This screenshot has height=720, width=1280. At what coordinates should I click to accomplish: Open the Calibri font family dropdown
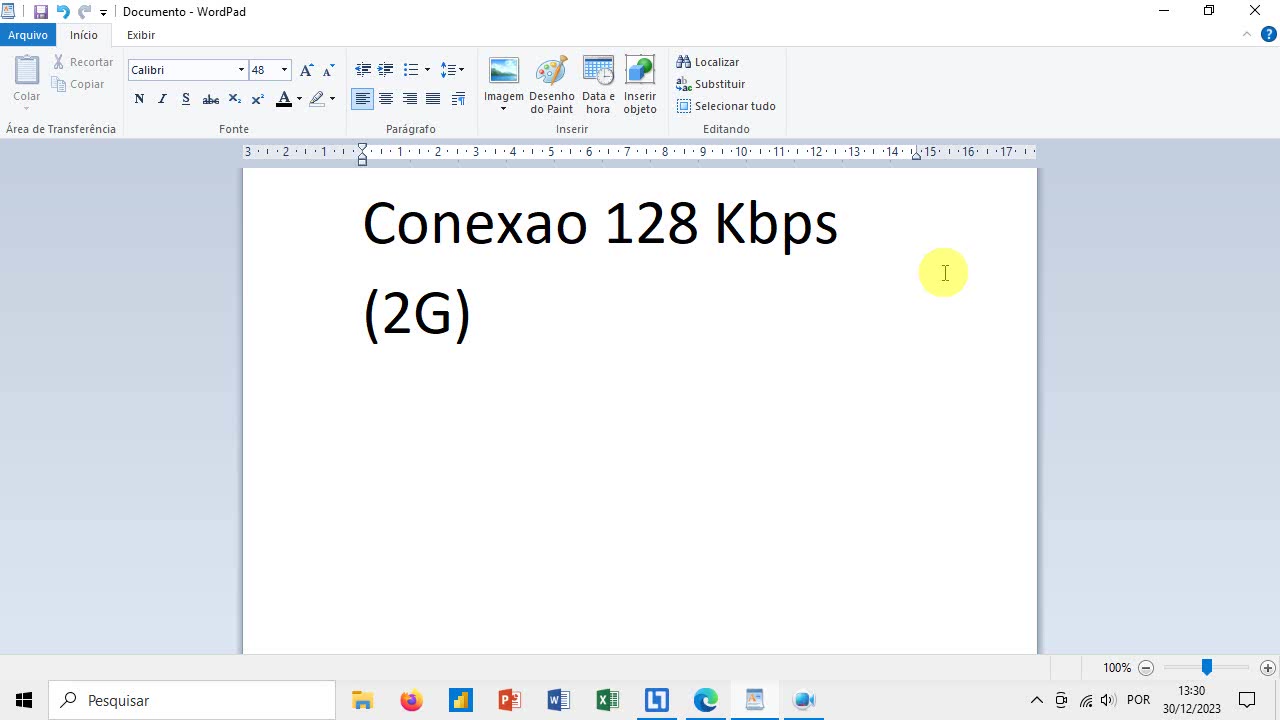[x=239, y=70]
